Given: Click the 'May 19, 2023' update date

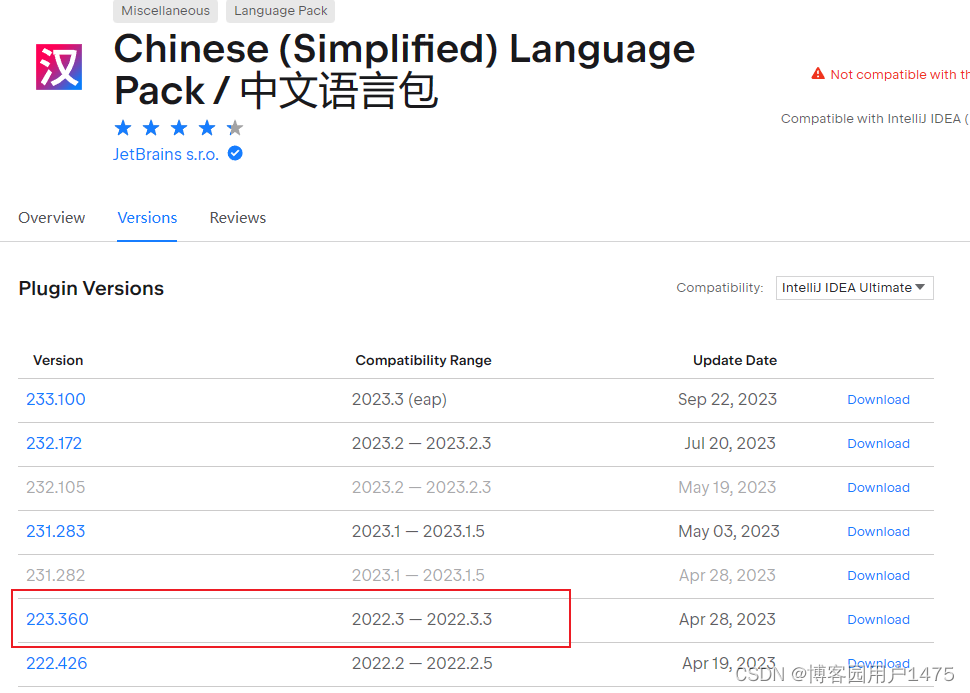Looking at the screenshot, I should [728, 487].
